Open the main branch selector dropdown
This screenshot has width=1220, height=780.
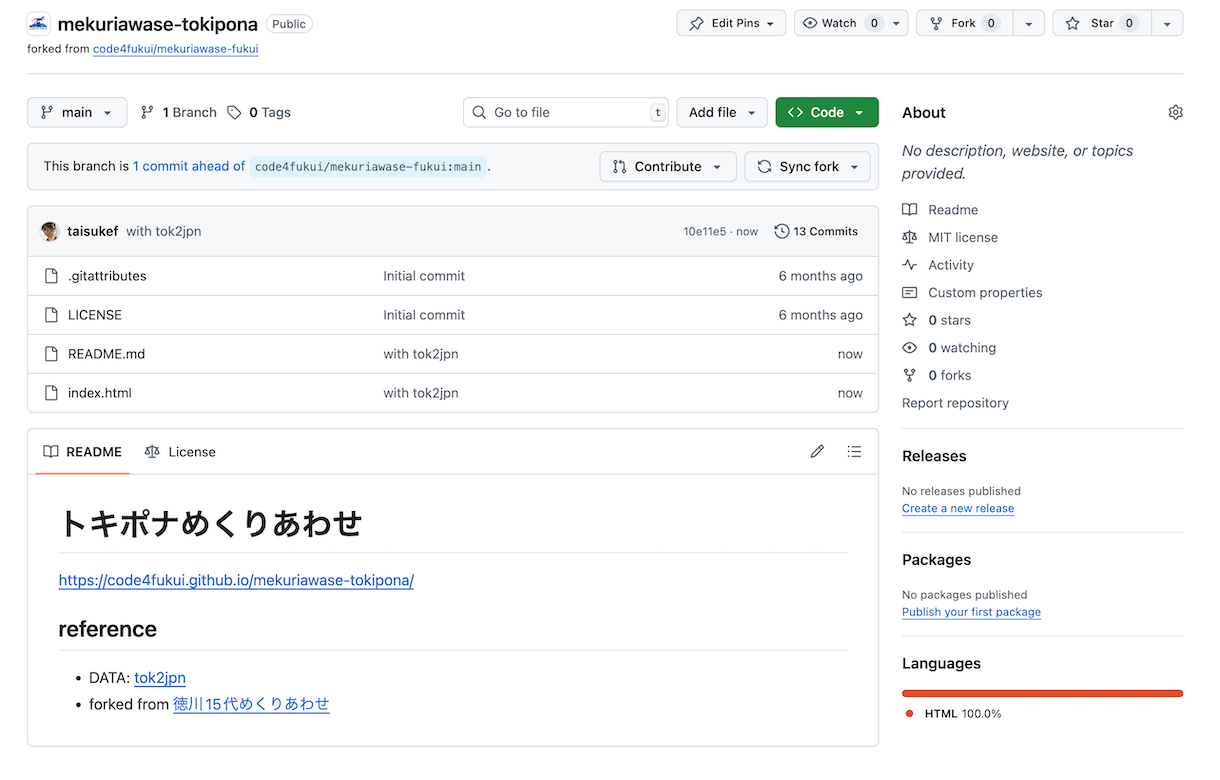click(x=77, y=113)
